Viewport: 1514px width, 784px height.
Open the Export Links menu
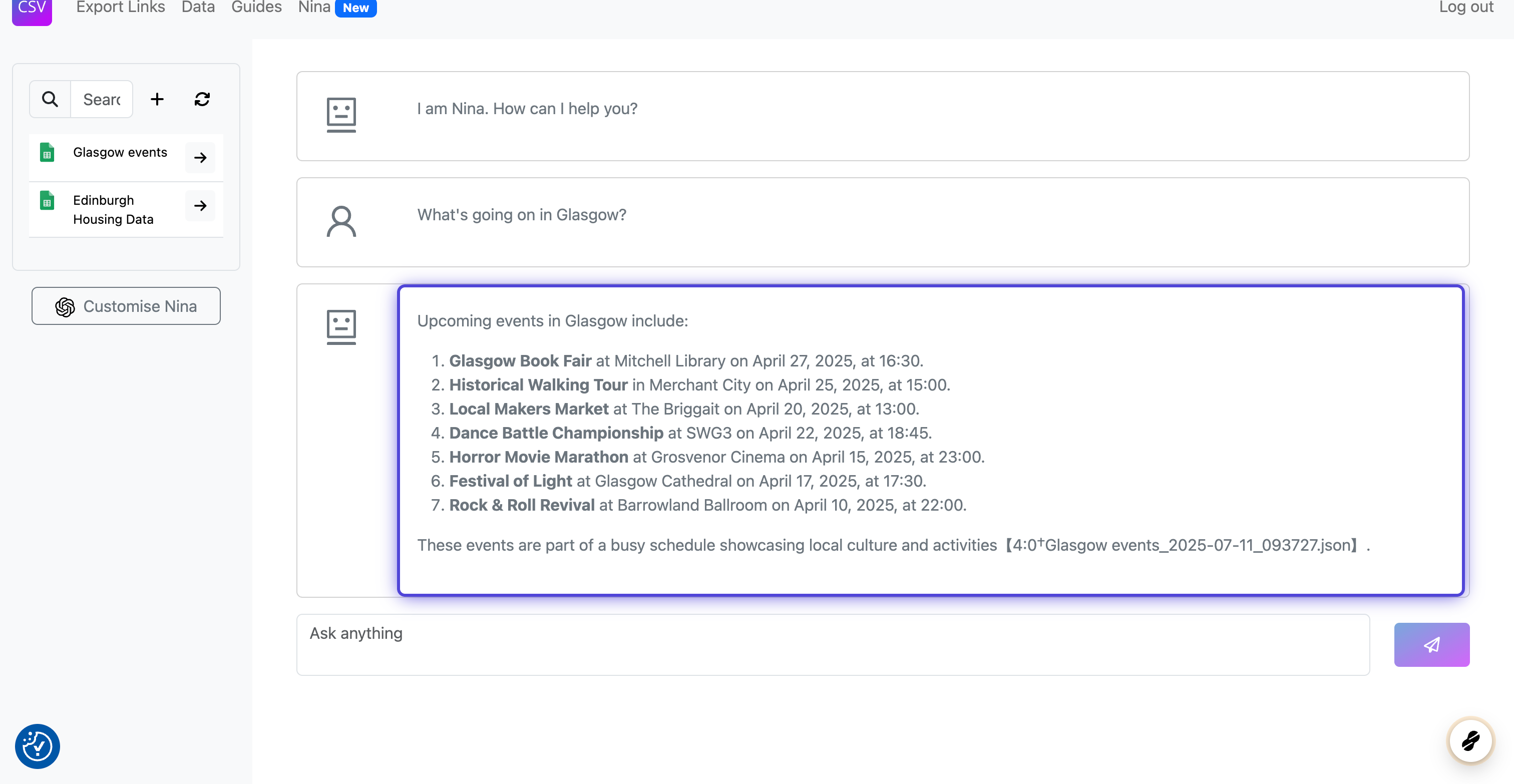120,7
